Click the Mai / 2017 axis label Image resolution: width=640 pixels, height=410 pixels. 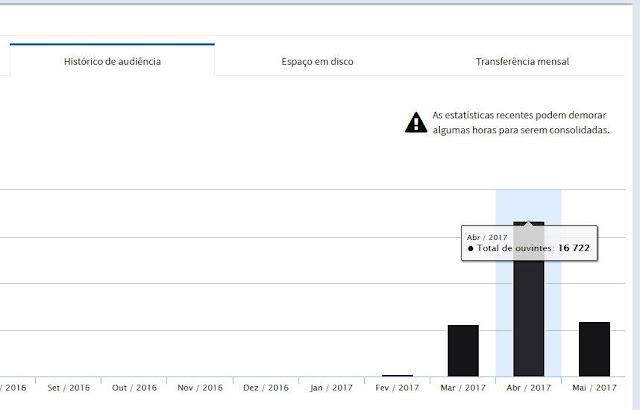coord(594,388)
